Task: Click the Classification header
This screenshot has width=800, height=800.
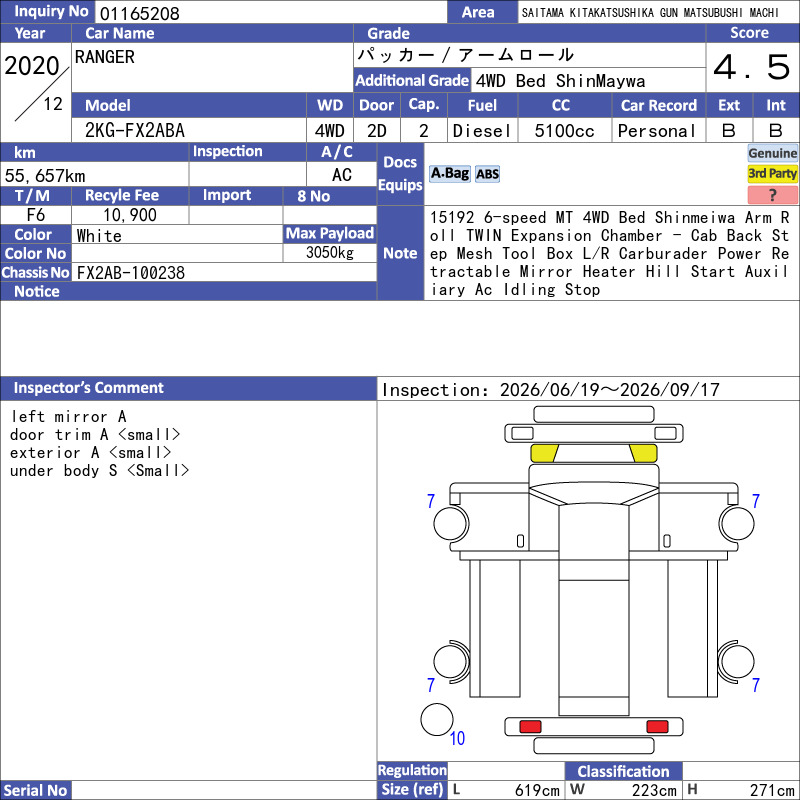Action: [x=623, y=771]
